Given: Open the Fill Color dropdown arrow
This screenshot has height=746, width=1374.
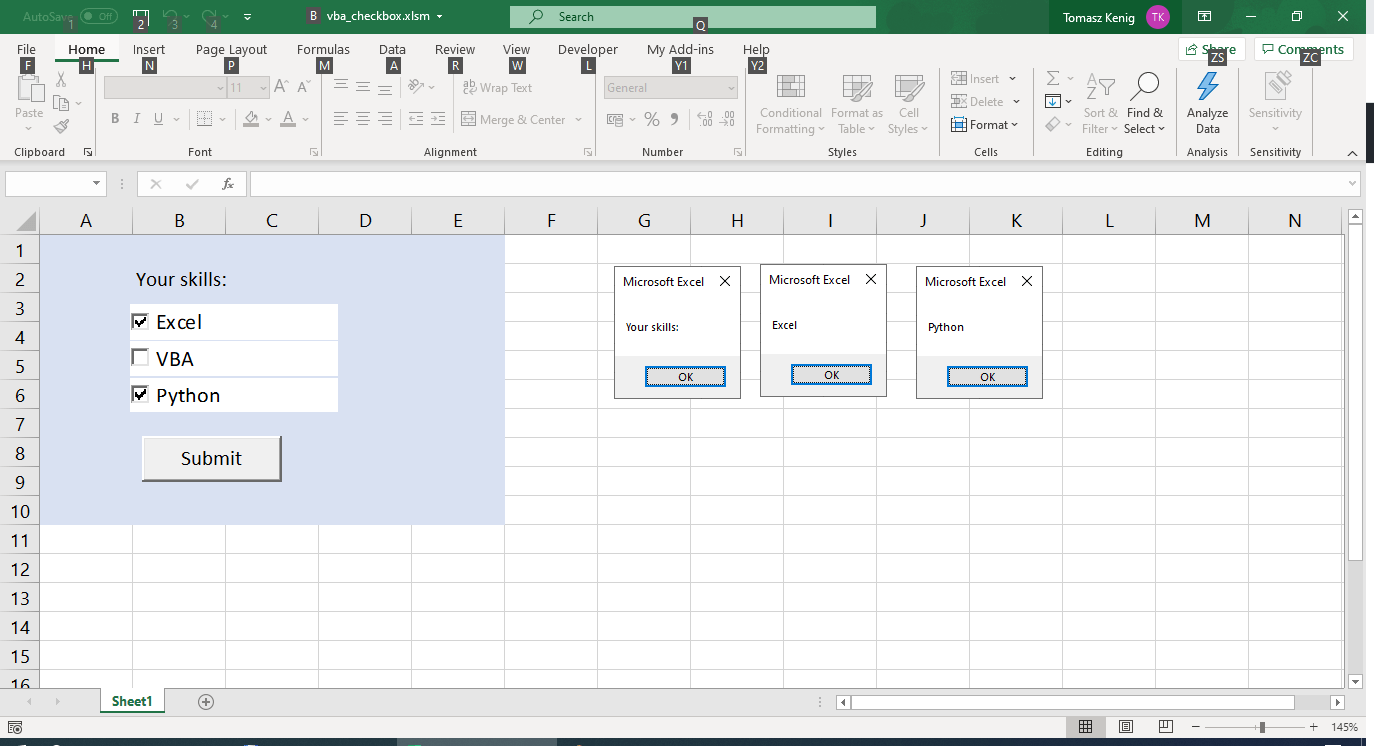Looking at the screenshot, I should [268, 119].
